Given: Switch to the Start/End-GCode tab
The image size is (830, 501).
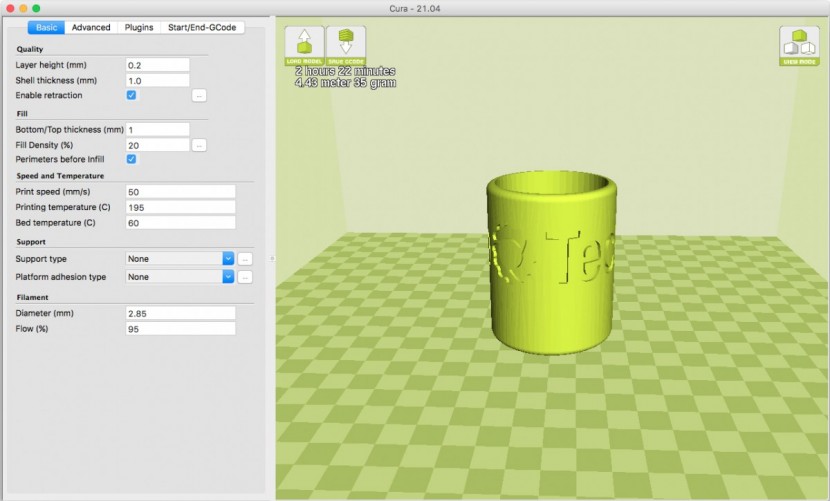Looking at the screenshot, I should [x=202, y=28].
